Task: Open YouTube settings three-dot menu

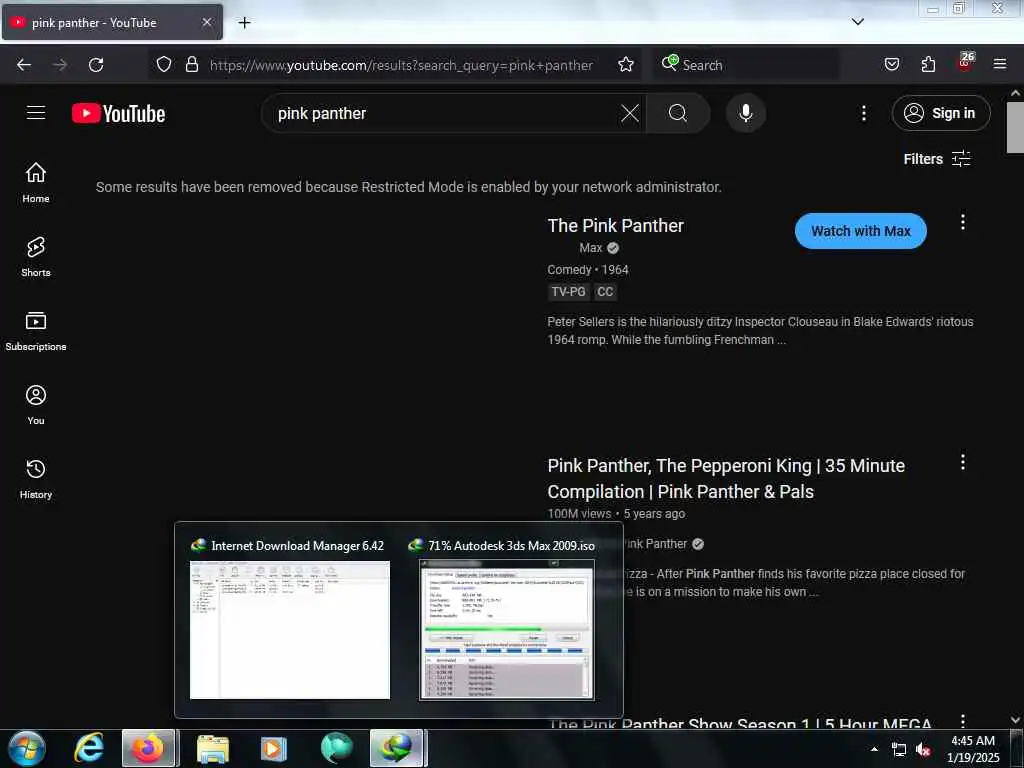Action: (x=863, y=114)
